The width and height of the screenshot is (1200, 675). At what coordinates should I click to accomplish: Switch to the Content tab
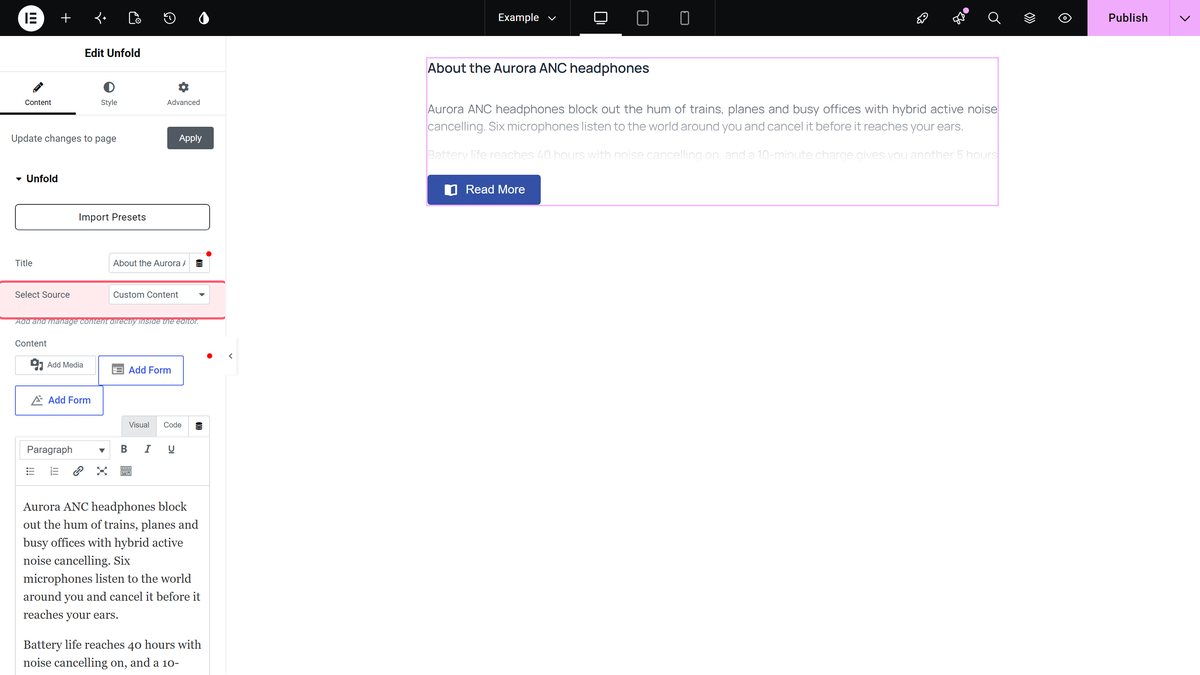(38, 95)
